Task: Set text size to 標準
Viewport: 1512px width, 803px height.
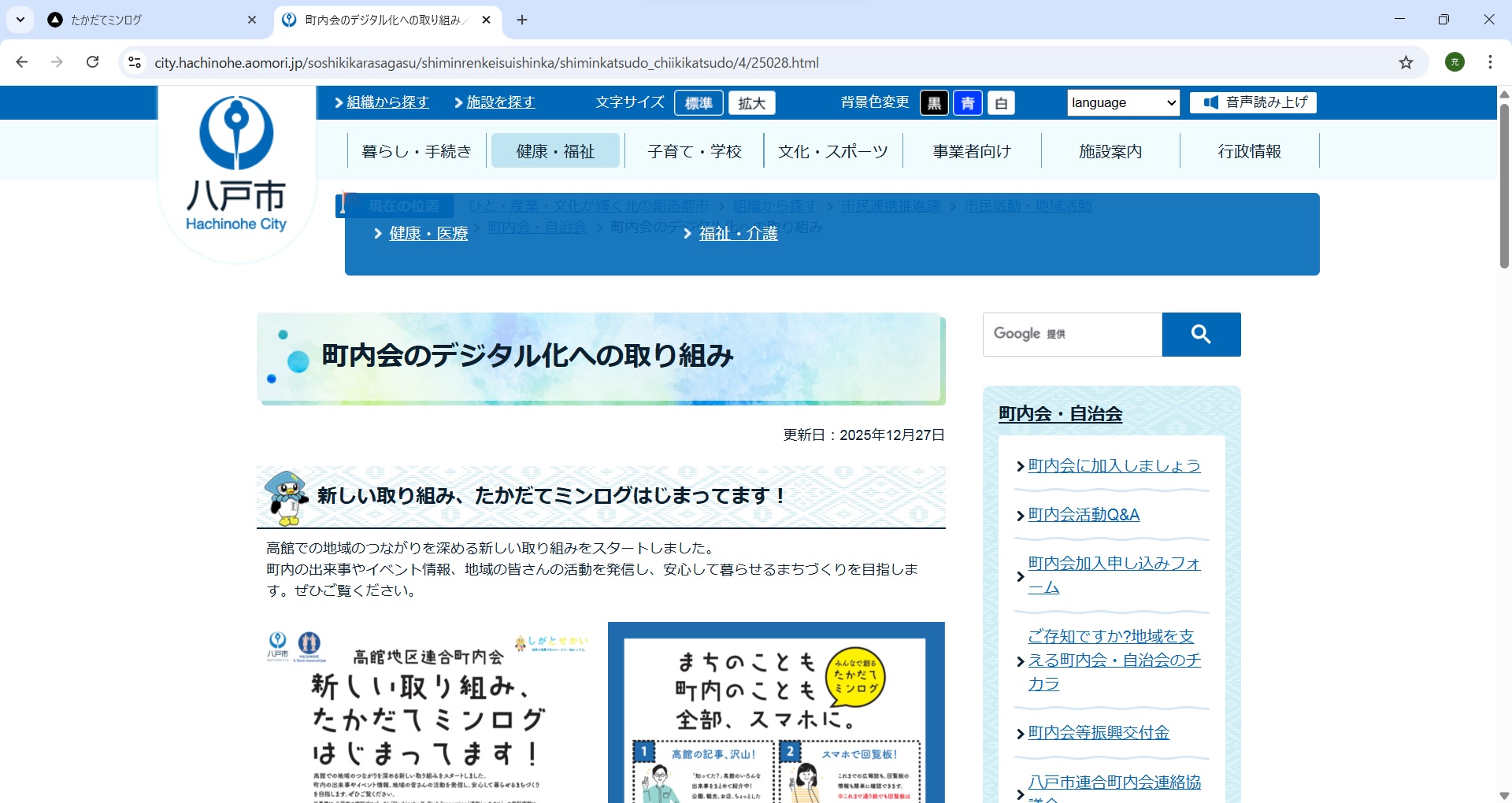Action: click(x=699, y=103)
